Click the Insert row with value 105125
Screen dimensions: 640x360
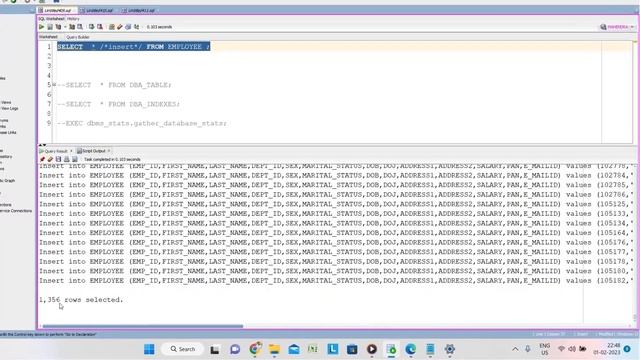[336, 204]
